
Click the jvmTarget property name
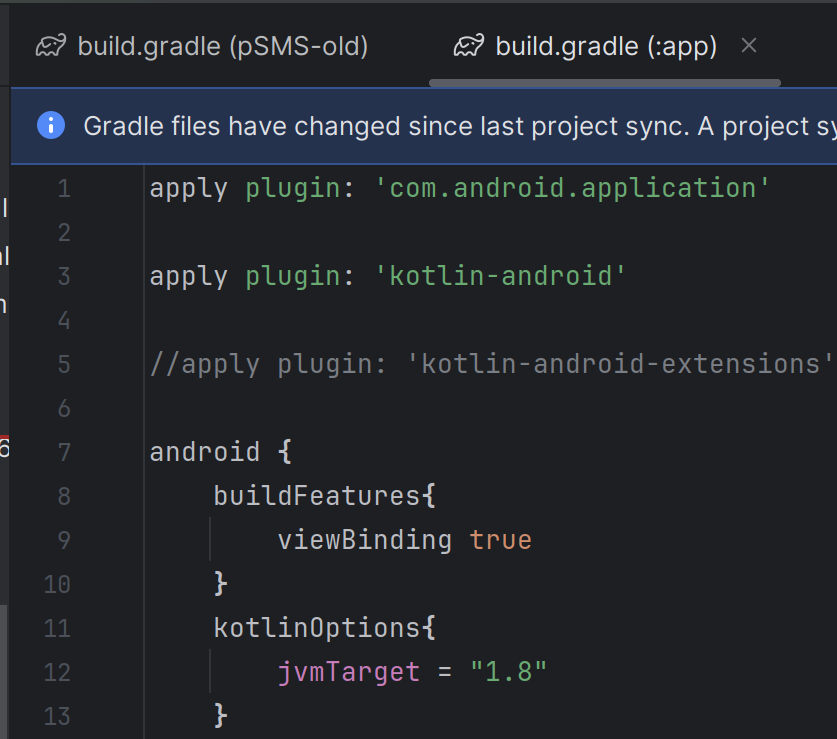click(x=348, y=672)
